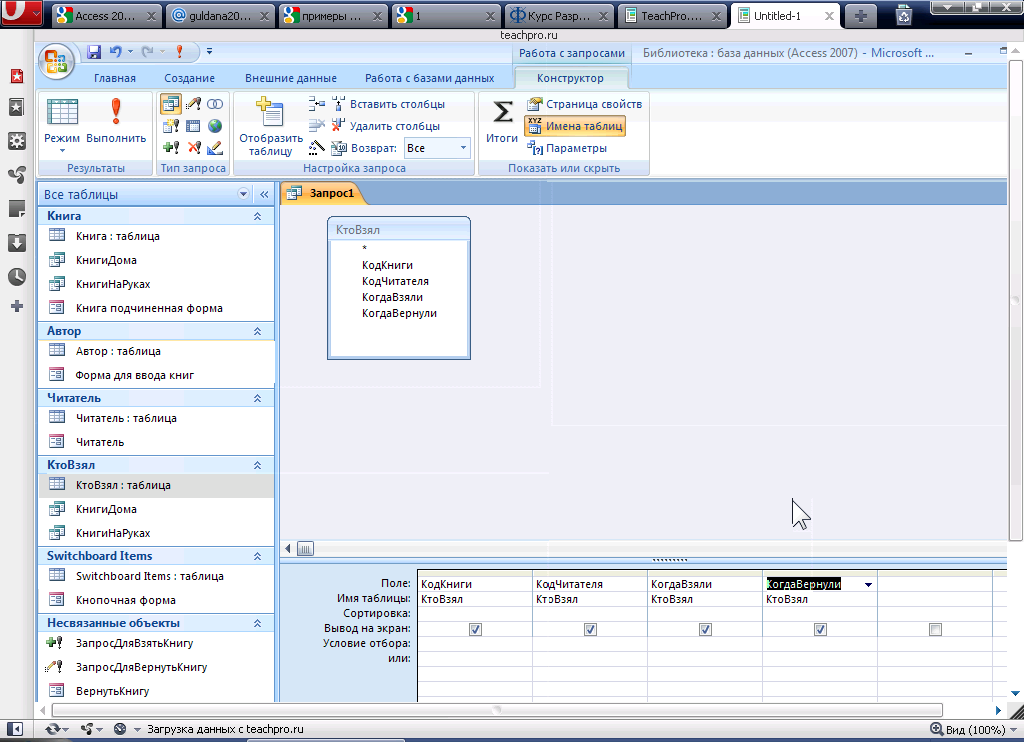The height and width of the screenshot is (742, 1024).
Task: Check the empty fifth column display checkbox
Action: click(x=935, y=629)
